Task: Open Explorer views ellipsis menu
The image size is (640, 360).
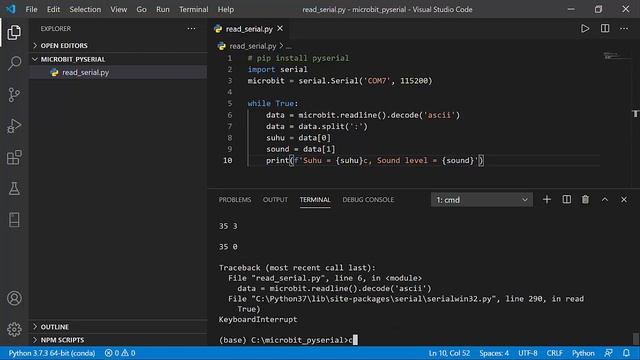Action: pos(191,29)
